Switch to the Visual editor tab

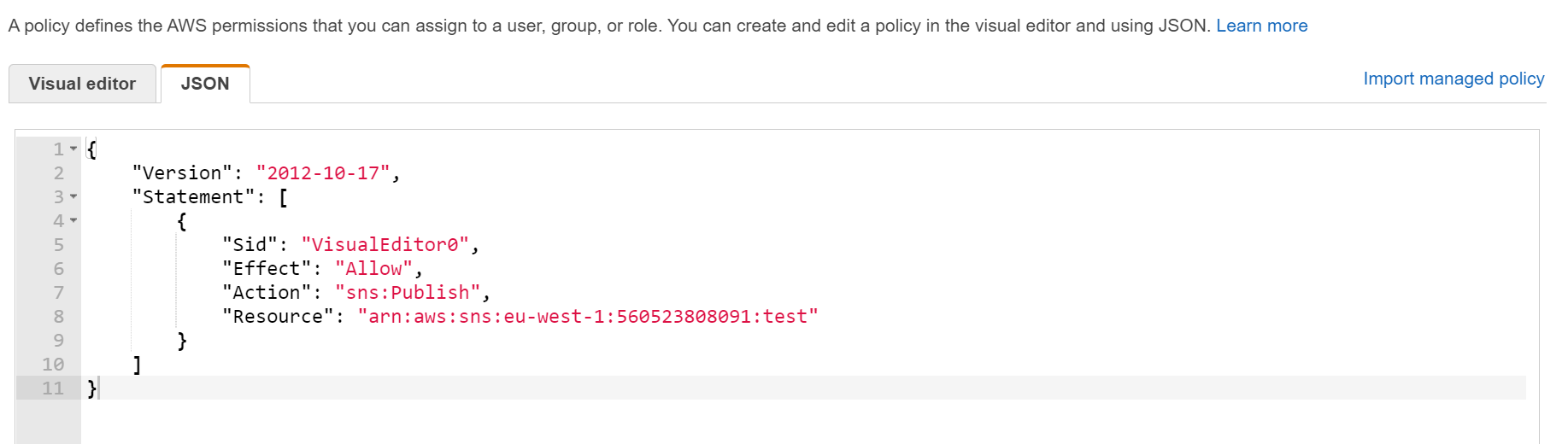click(x=82, y=84)
